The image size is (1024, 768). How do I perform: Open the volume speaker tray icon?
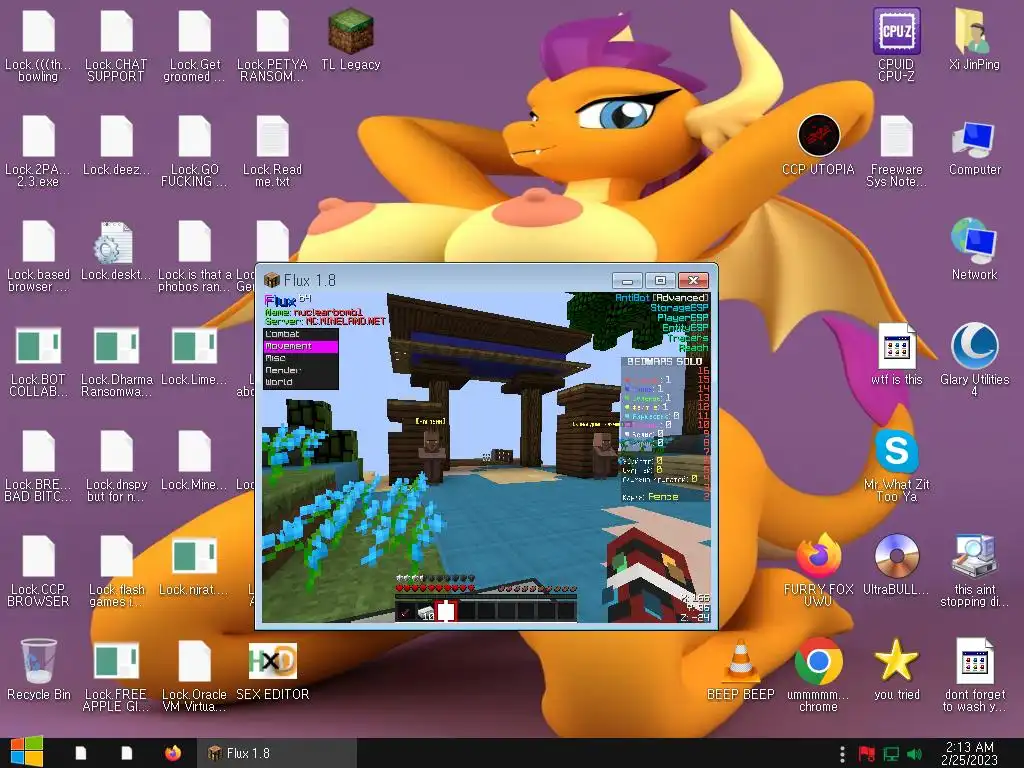click(x=915, y=754)
